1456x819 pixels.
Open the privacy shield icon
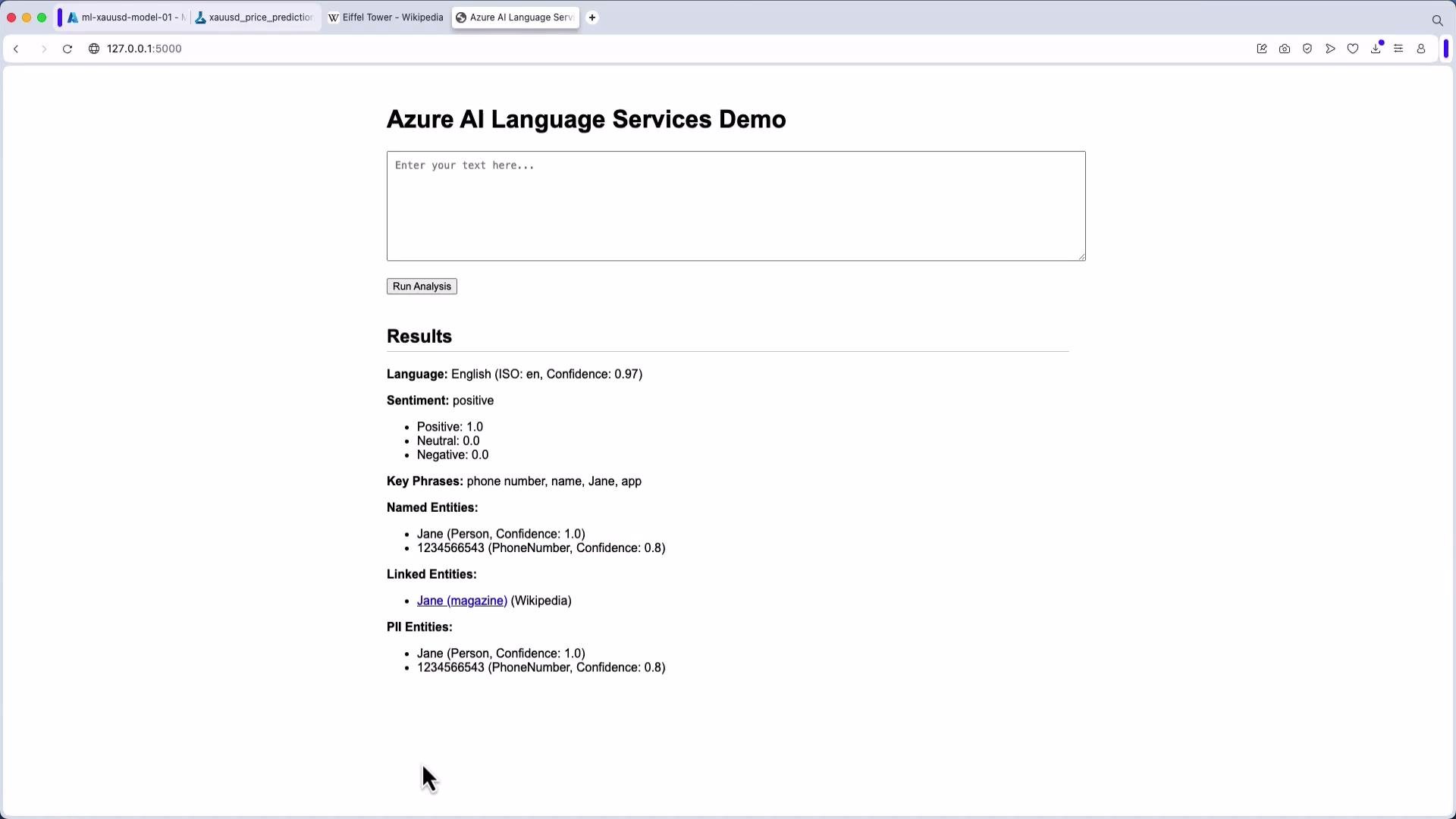coord(1307,49)
